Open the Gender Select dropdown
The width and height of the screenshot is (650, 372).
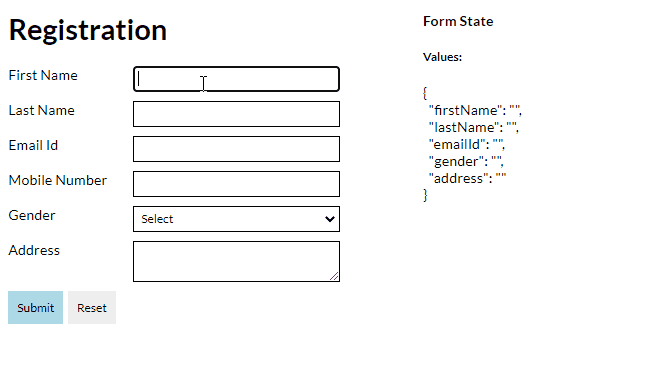236,219
